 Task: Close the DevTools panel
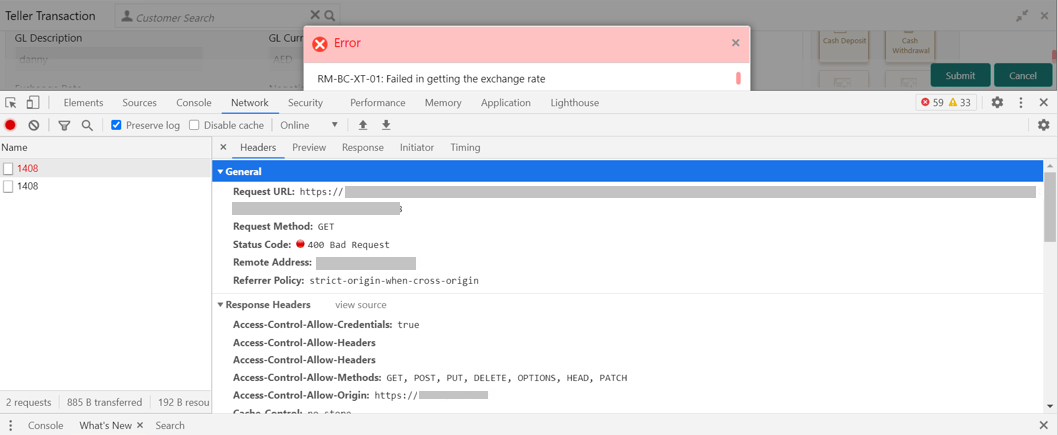pos(1043,103)
